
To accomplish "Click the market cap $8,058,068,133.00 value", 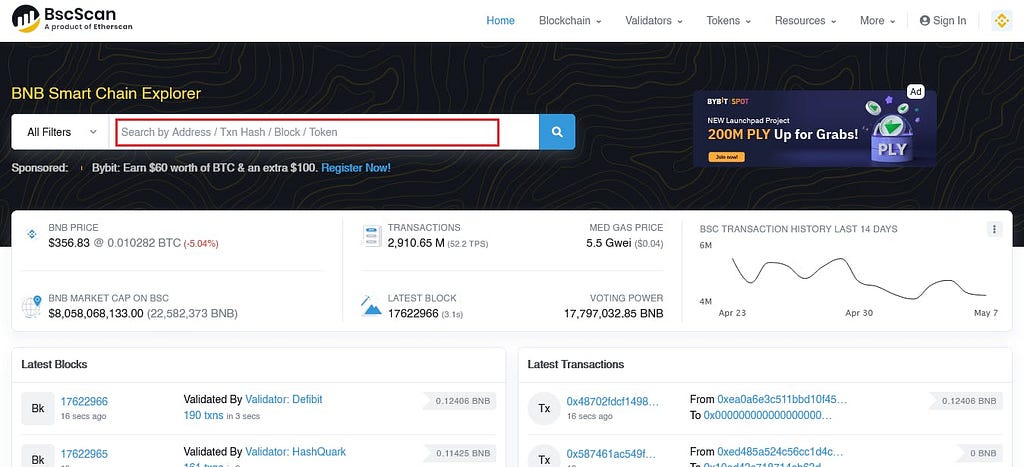I will (96, 314).
